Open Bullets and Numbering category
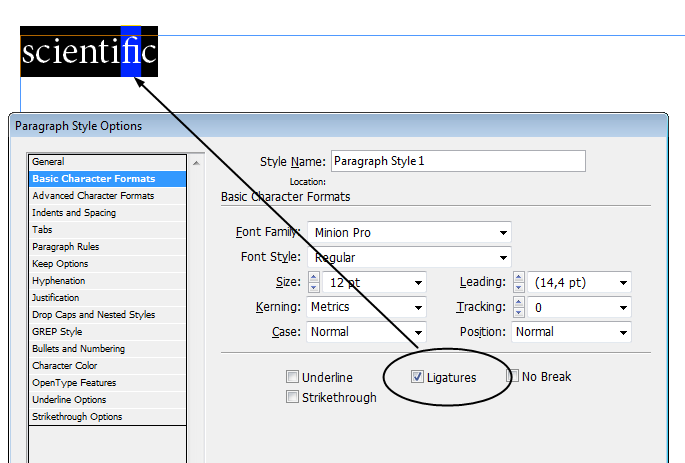685x463 pixels. point(107,349)
